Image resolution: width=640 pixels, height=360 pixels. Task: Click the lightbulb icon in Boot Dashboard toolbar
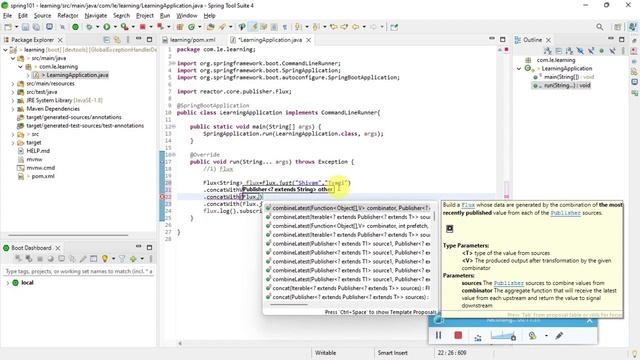[x=105, y=259]
